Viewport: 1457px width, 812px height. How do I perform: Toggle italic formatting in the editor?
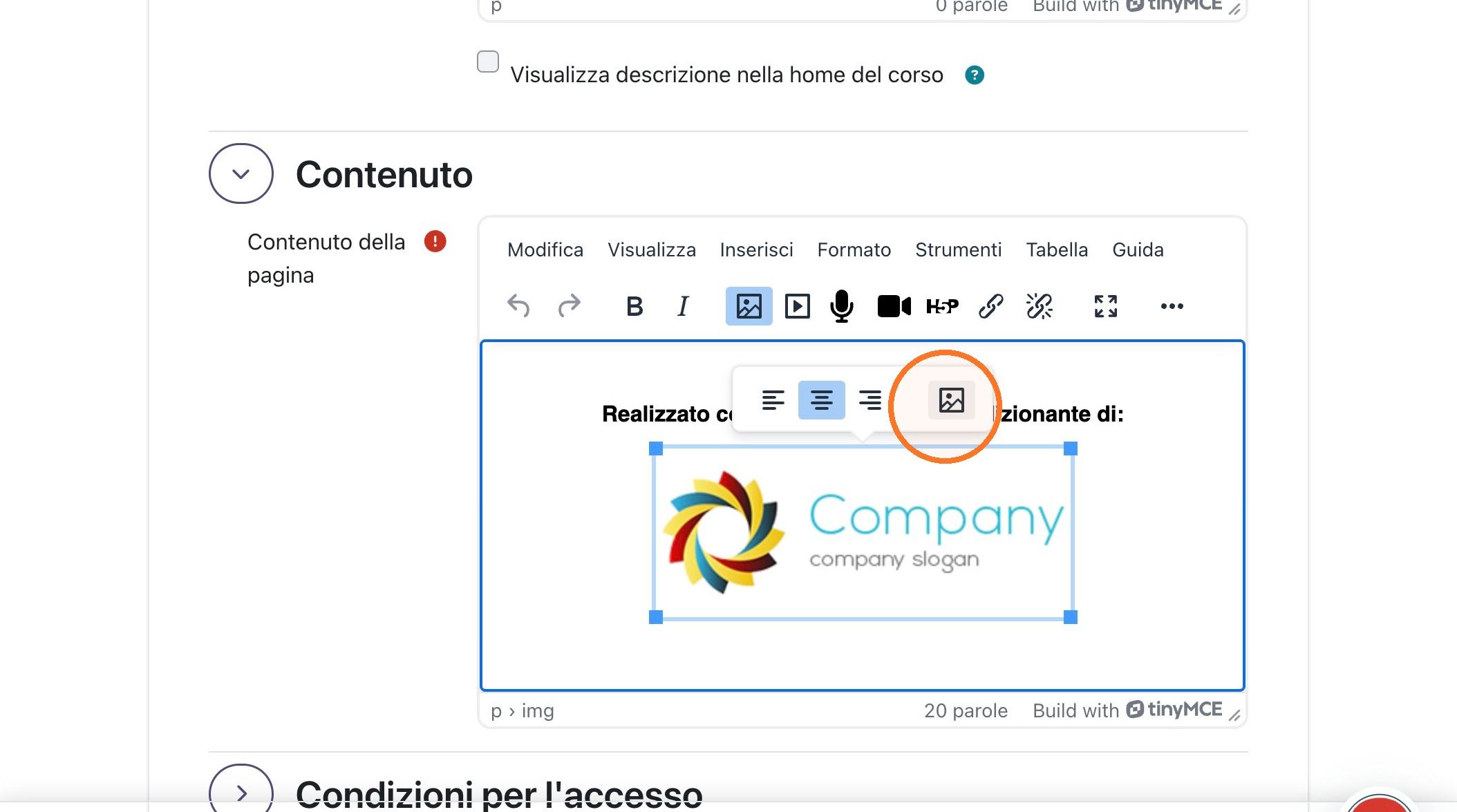point(683,305)
